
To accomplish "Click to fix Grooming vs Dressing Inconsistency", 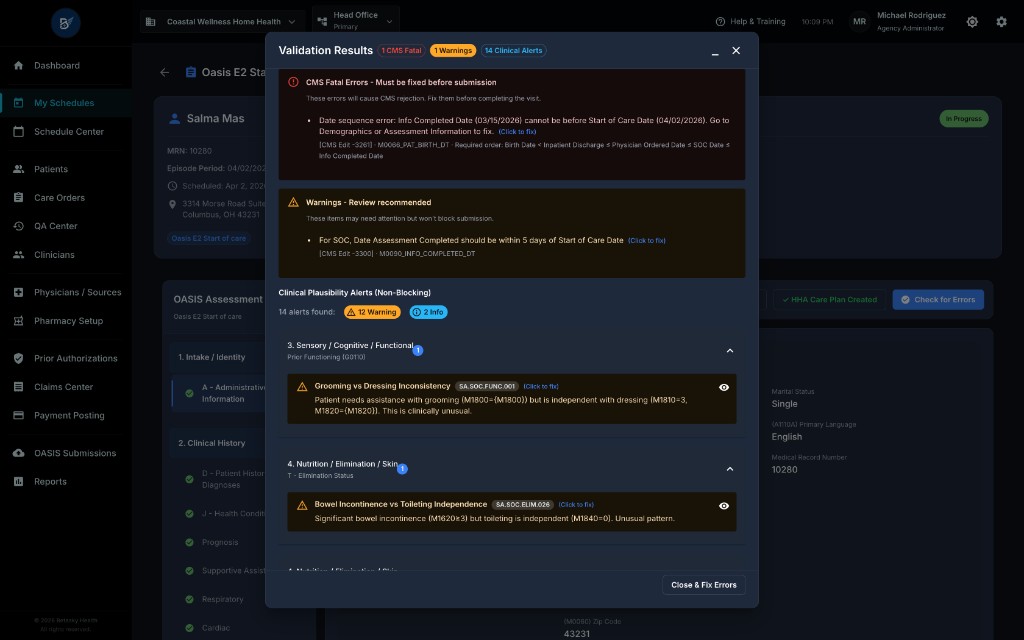I will point(541,387).
